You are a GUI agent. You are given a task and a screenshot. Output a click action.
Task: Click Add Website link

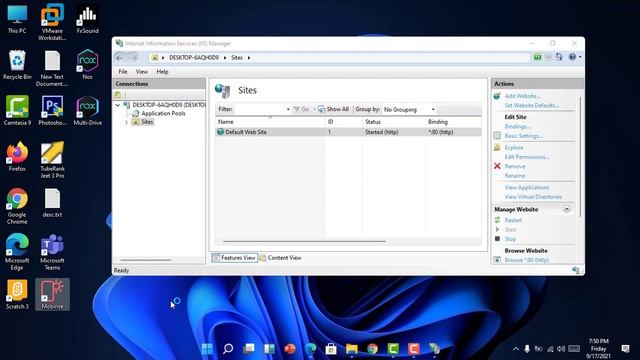(x=522, y=96)
